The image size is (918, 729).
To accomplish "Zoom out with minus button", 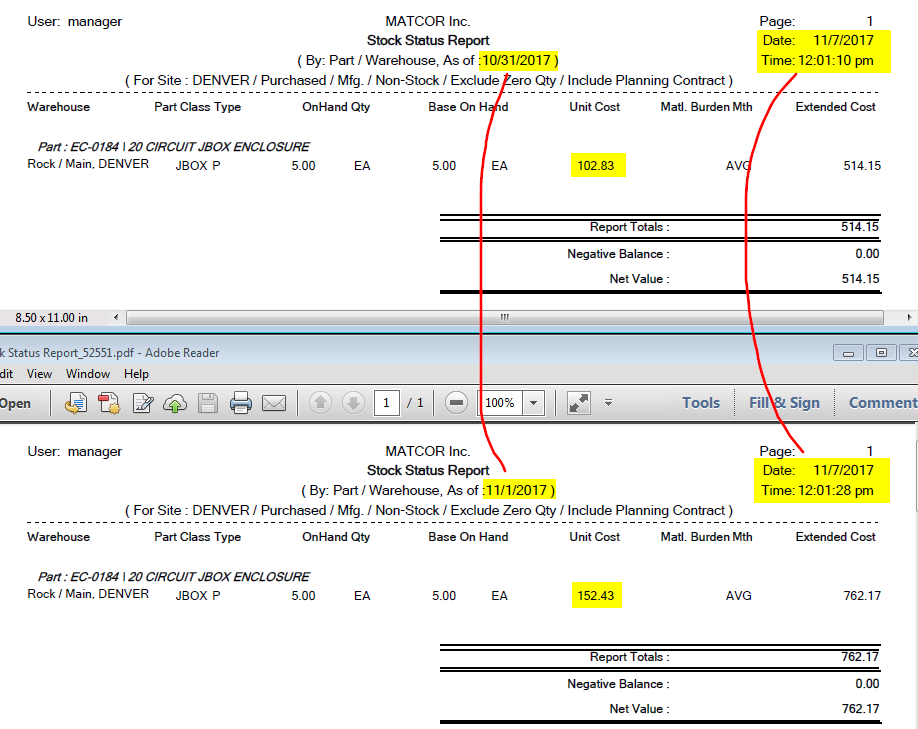I will coord(456,403).
